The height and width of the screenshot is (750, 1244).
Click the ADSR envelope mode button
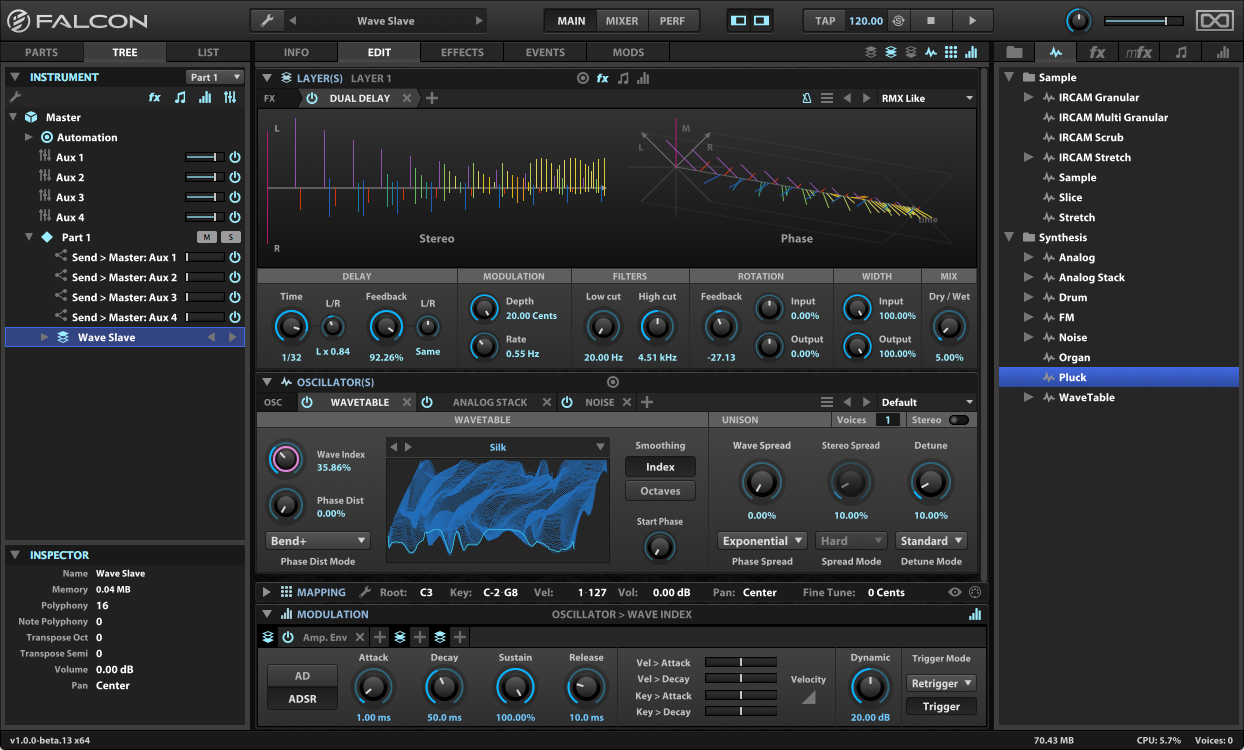[x=302, y=699]
